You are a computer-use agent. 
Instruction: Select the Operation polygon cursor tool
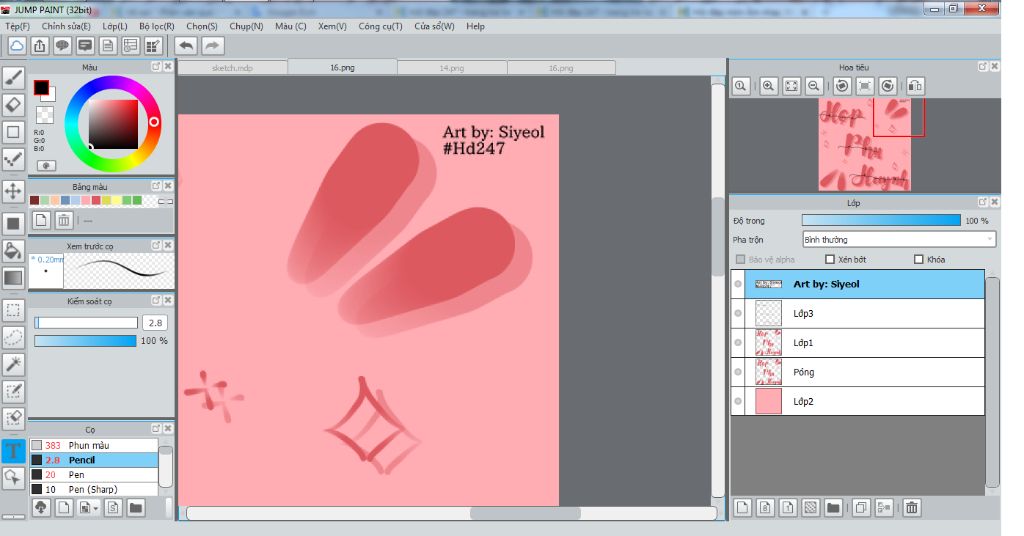pyautogui.click(x=14, y=478)
